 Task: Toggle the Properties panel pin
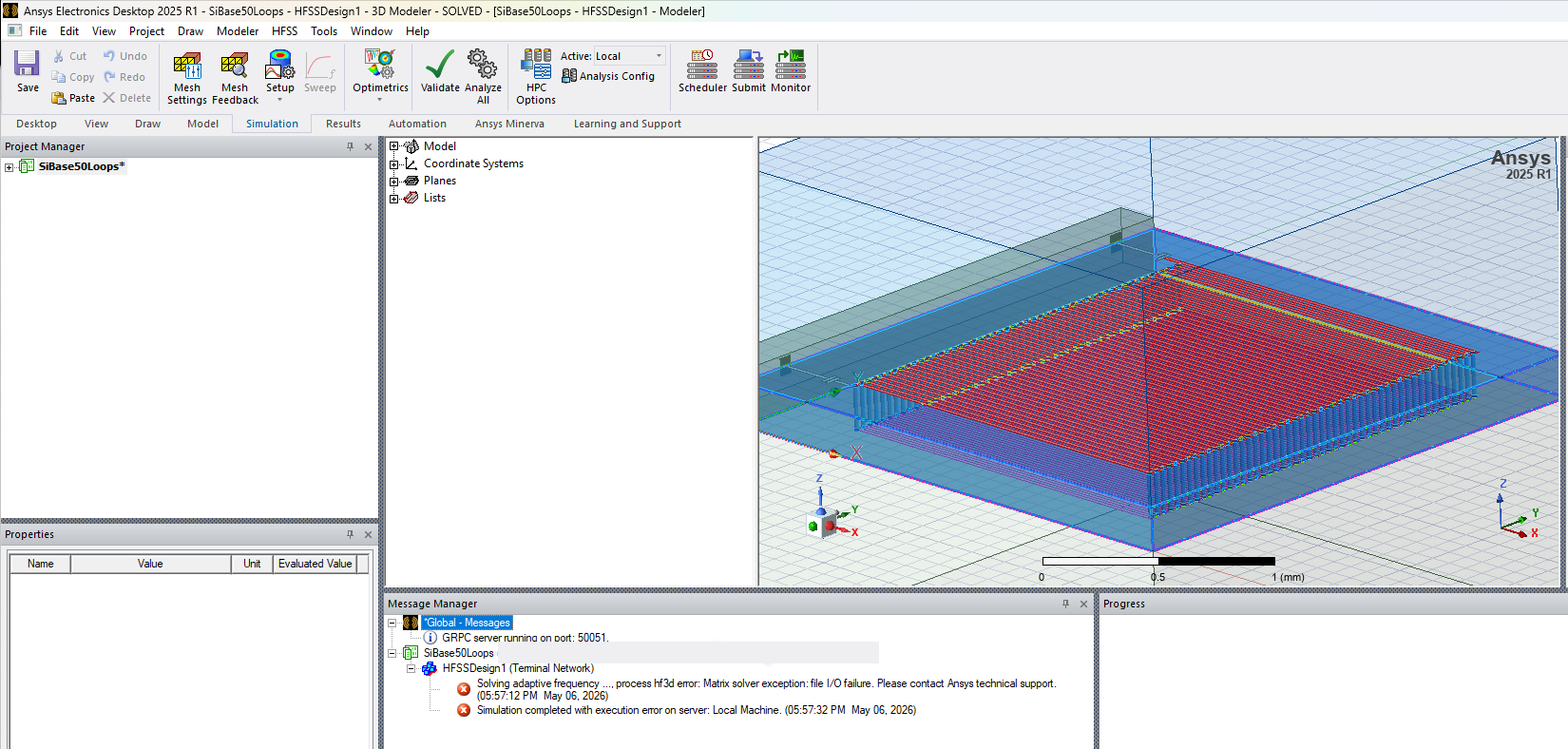tap(350, 534)
